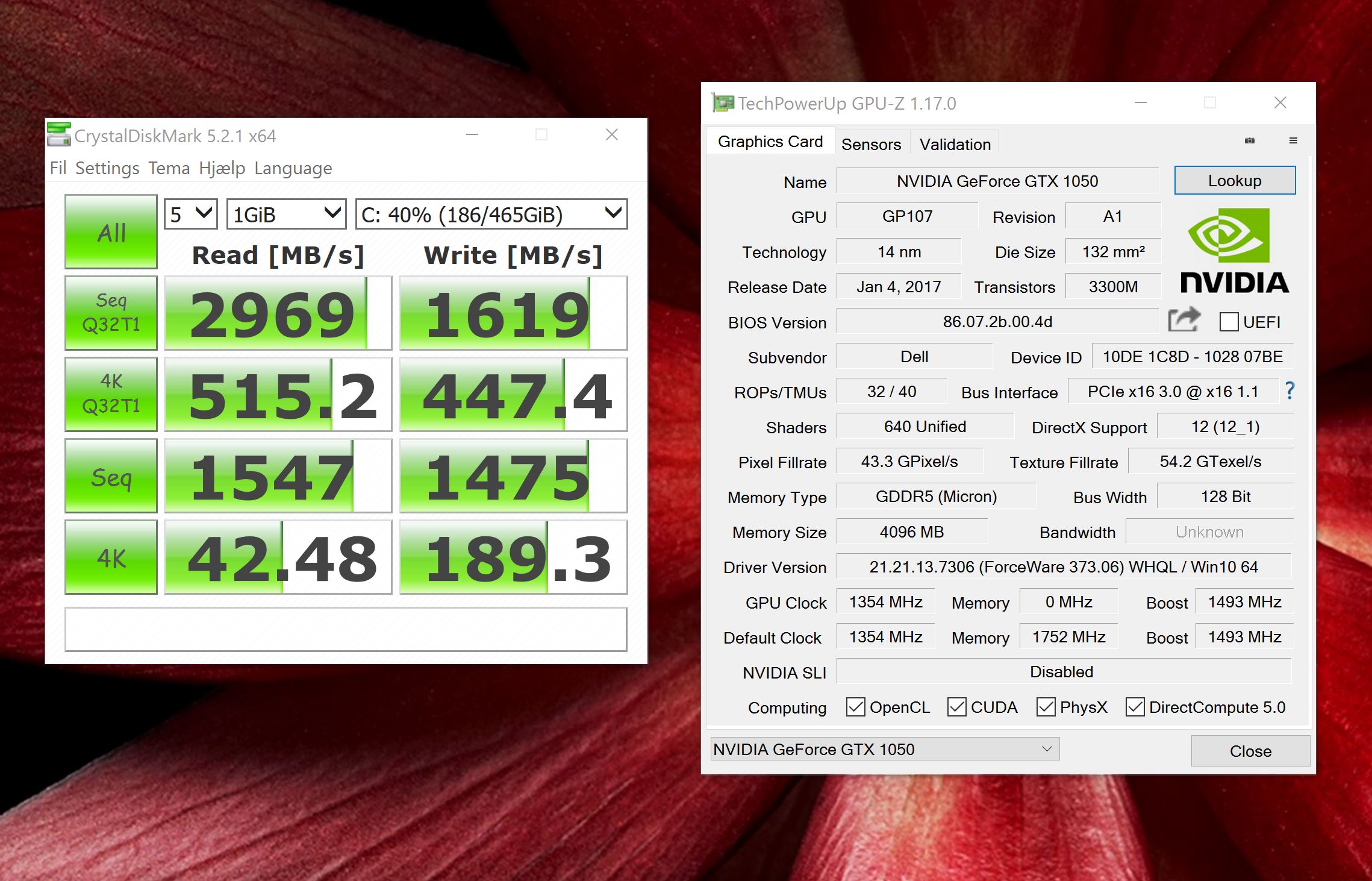Open the Hjælp menu
The image size is (1372, 881).
(x=222, y=168)
